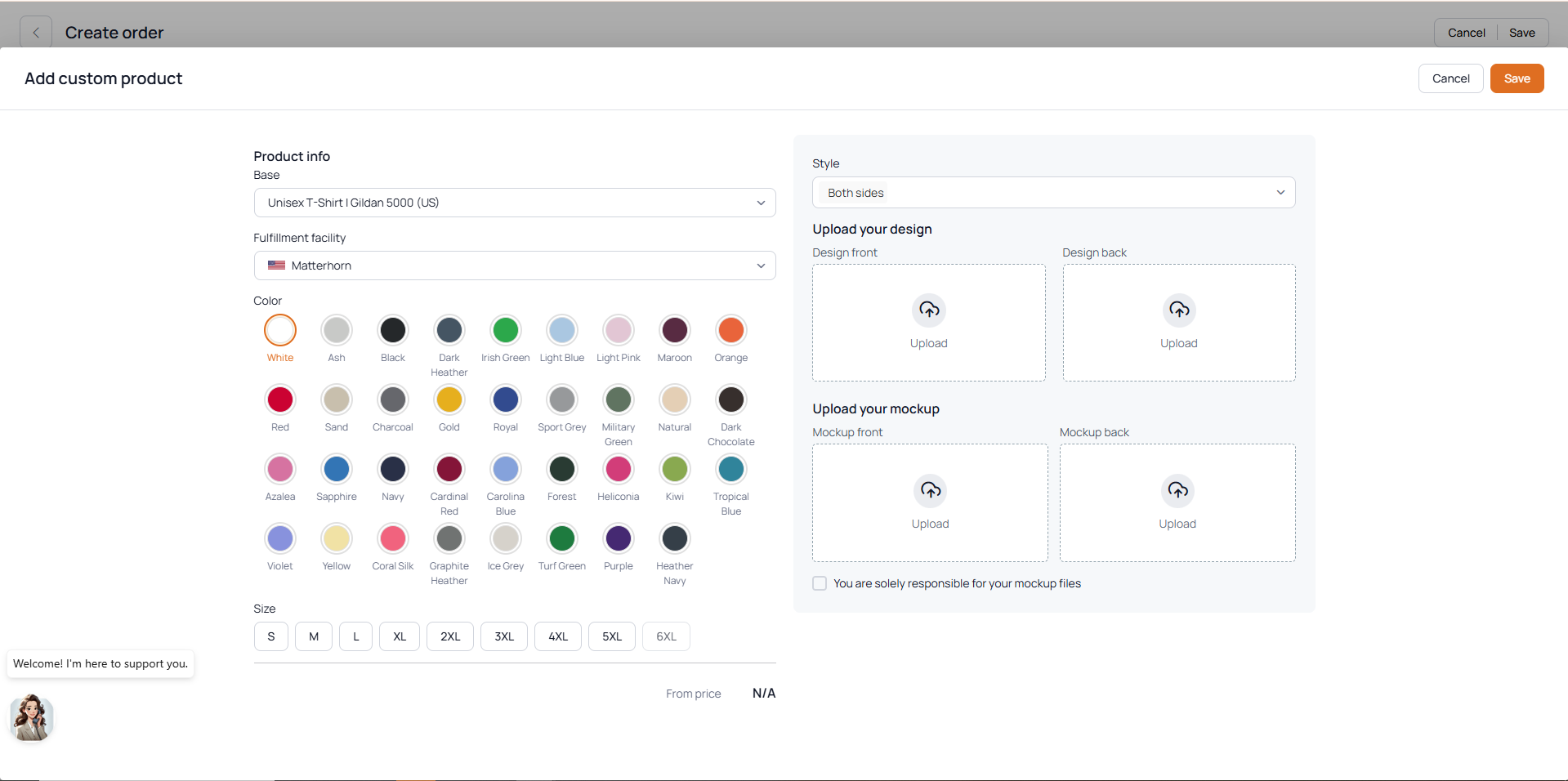Viewport: 1568px width, 781px height.
Task: Click the Design front upload icon
Action: tap(929, 310)
